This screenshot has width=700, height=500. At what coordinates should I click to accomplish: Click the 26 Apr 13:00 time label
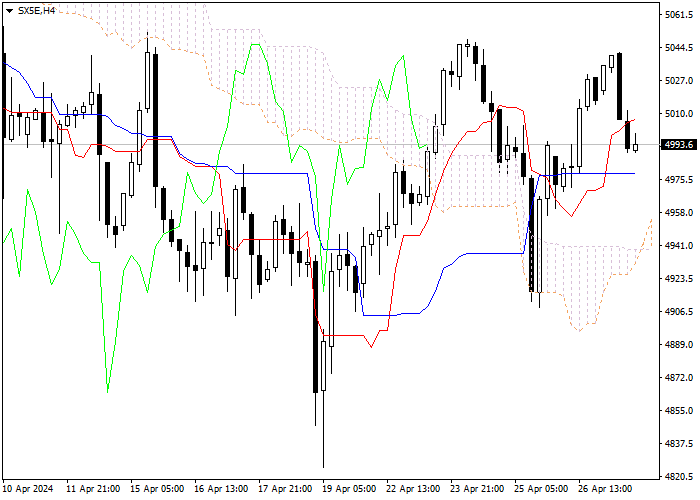(605, 489)
